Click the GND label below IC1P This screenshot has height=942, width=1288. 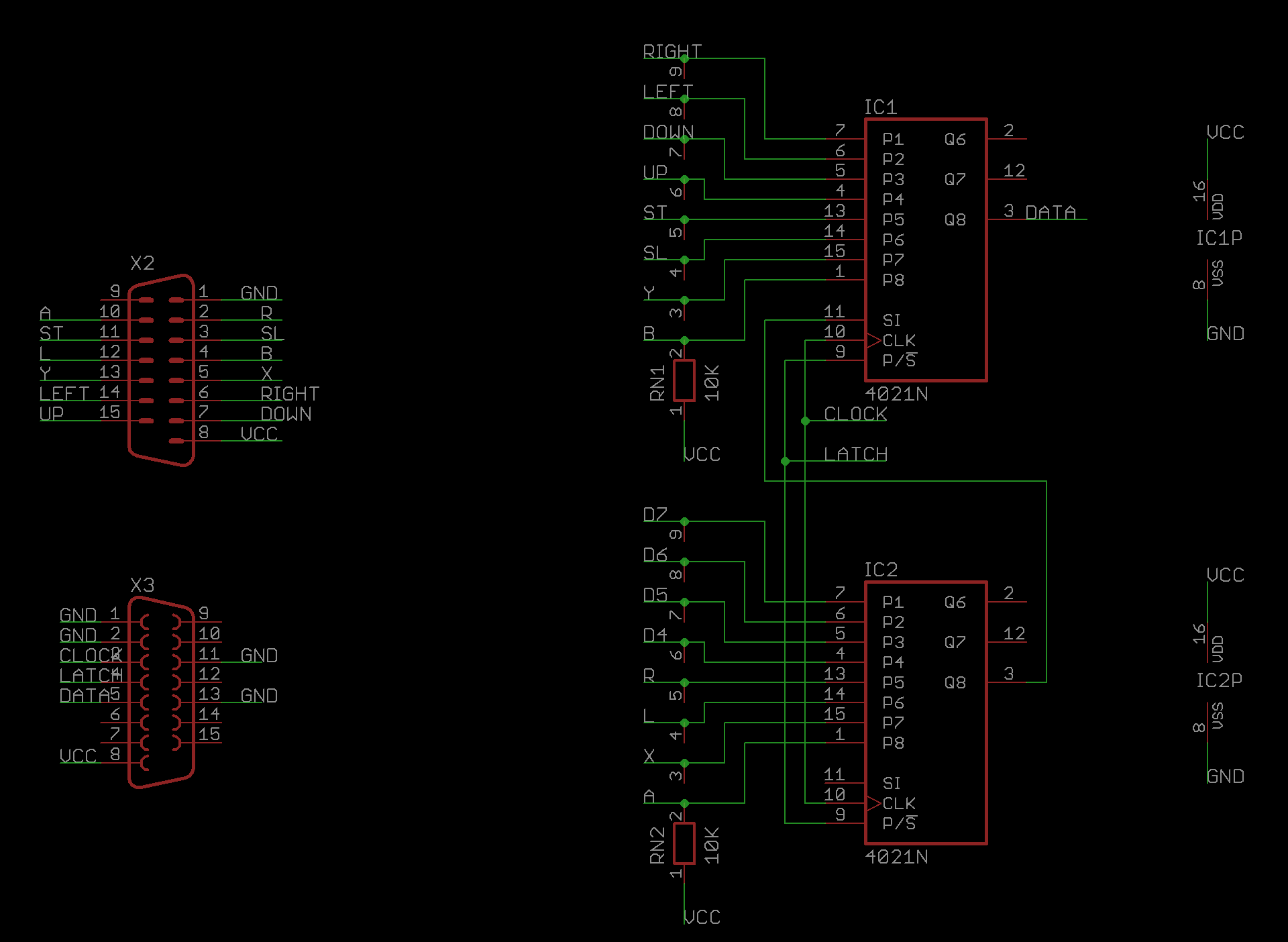pos(1225,333)
